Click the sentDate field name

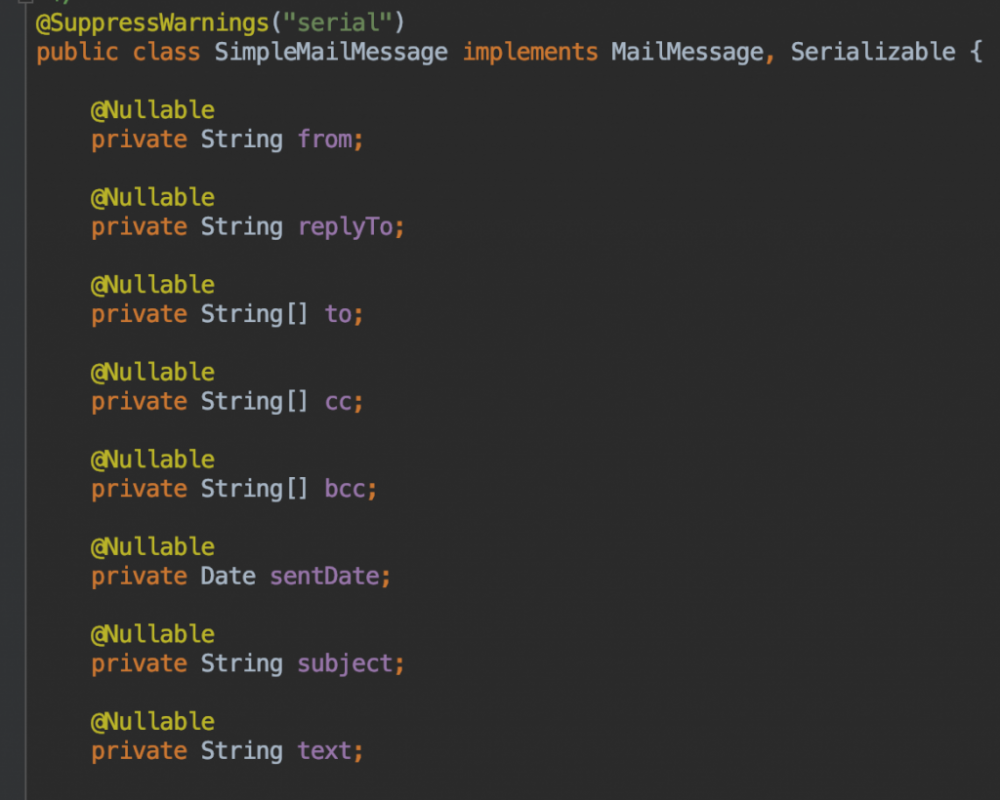325,576
